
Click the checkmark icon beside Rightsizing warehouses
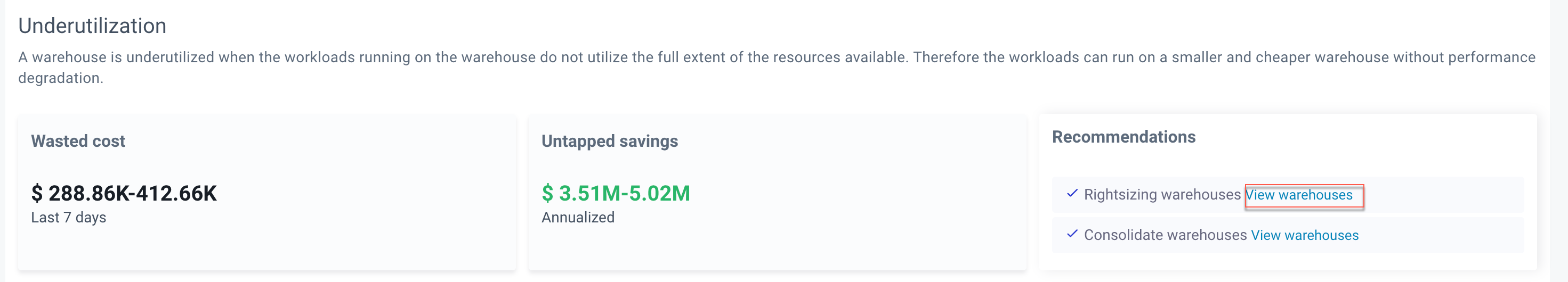pyautogui.click(x=1072, y=194)
